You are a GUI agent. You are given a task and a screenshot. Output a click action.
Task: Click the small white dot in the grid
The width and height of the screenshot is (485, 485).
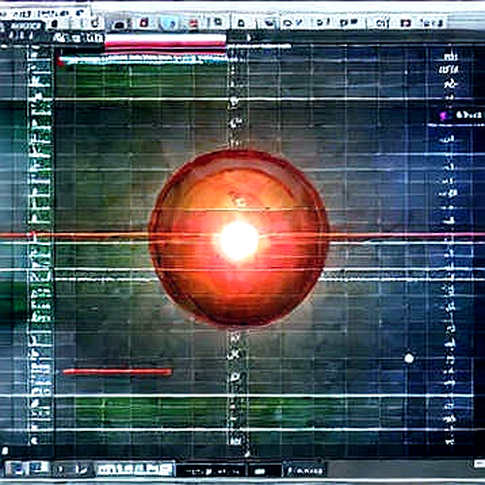[409, 358]
